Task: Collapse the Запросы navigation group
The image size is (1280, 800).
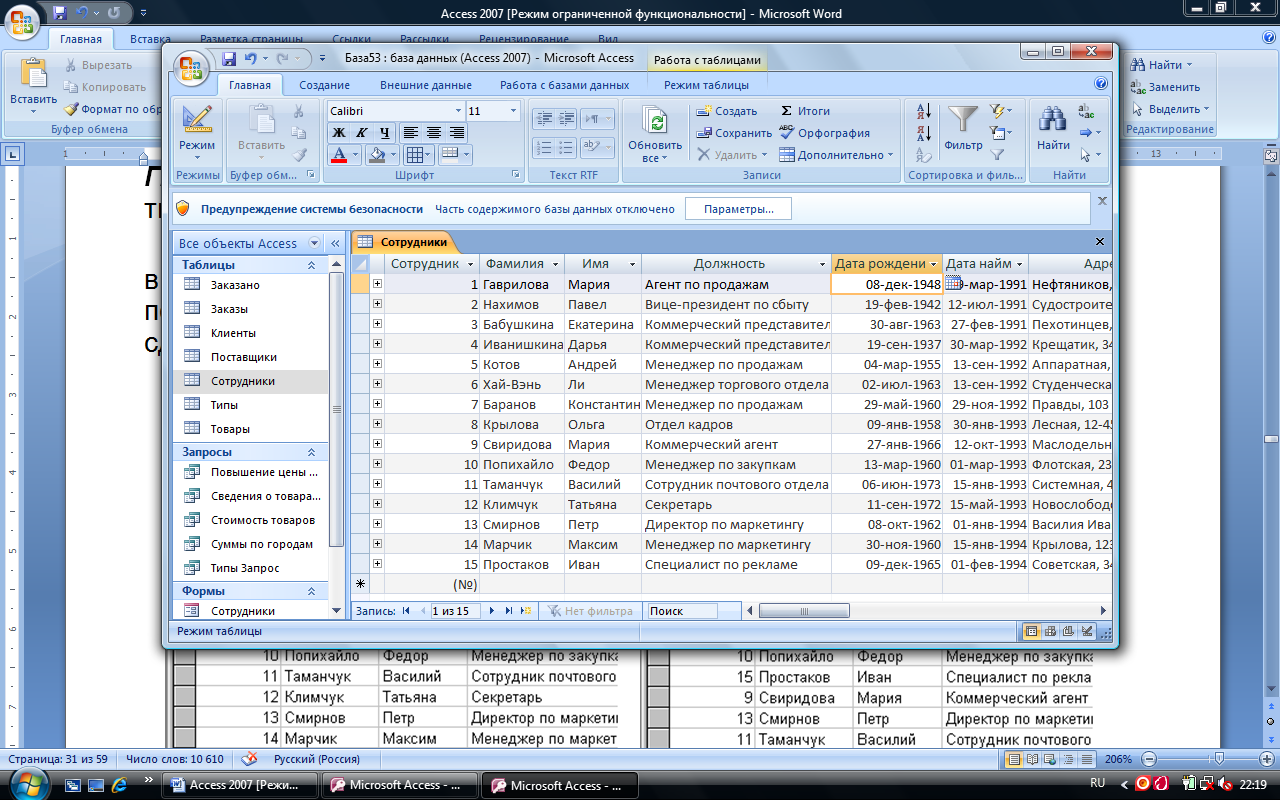Action: [311, 452]
